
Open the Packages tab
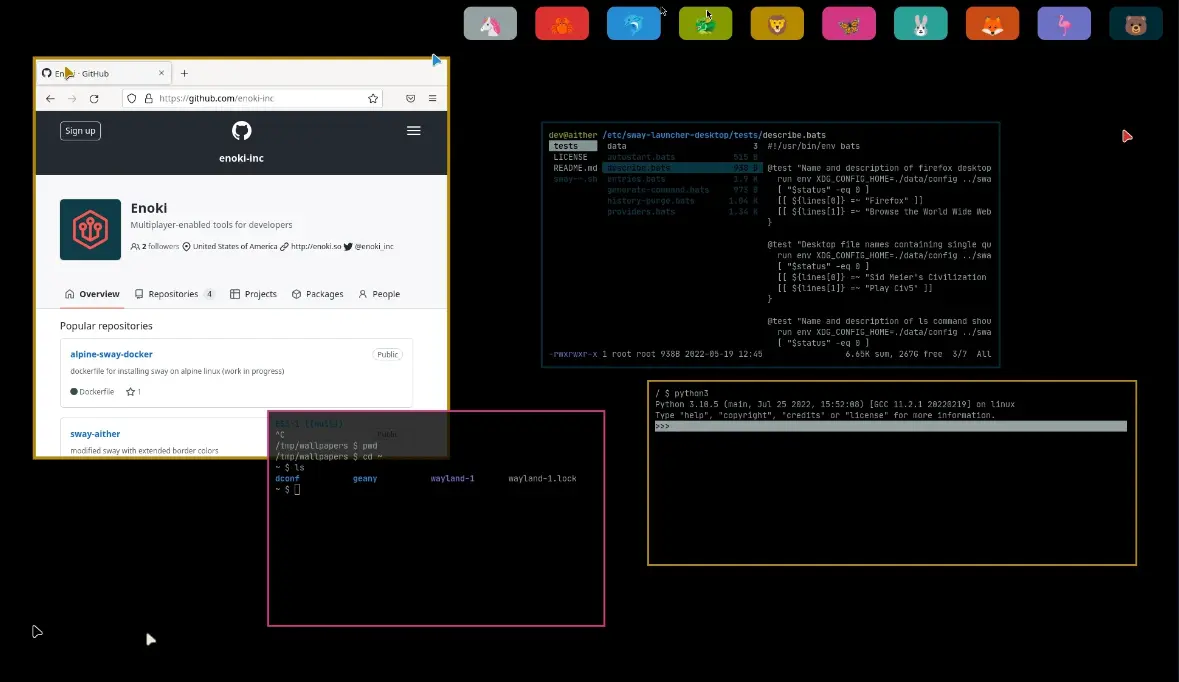(317, 294)
